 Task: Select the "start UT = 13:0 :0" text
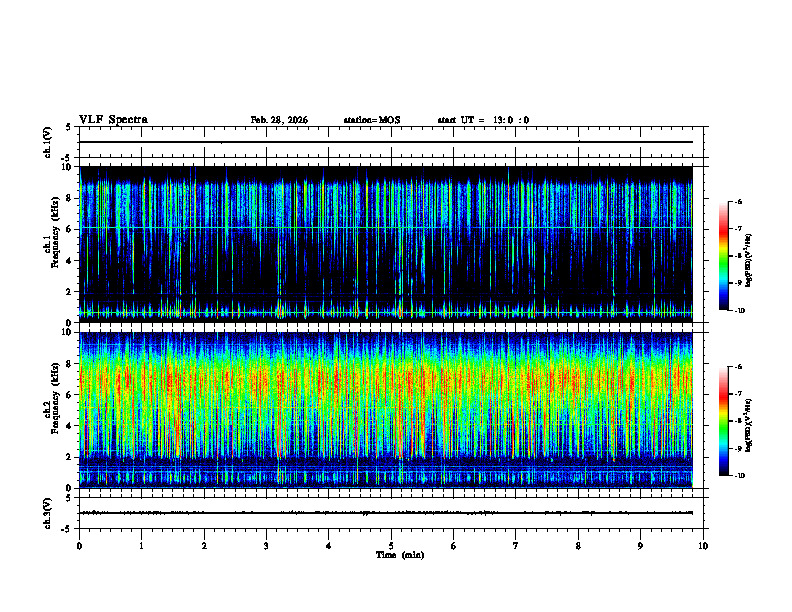pos(483,120)
